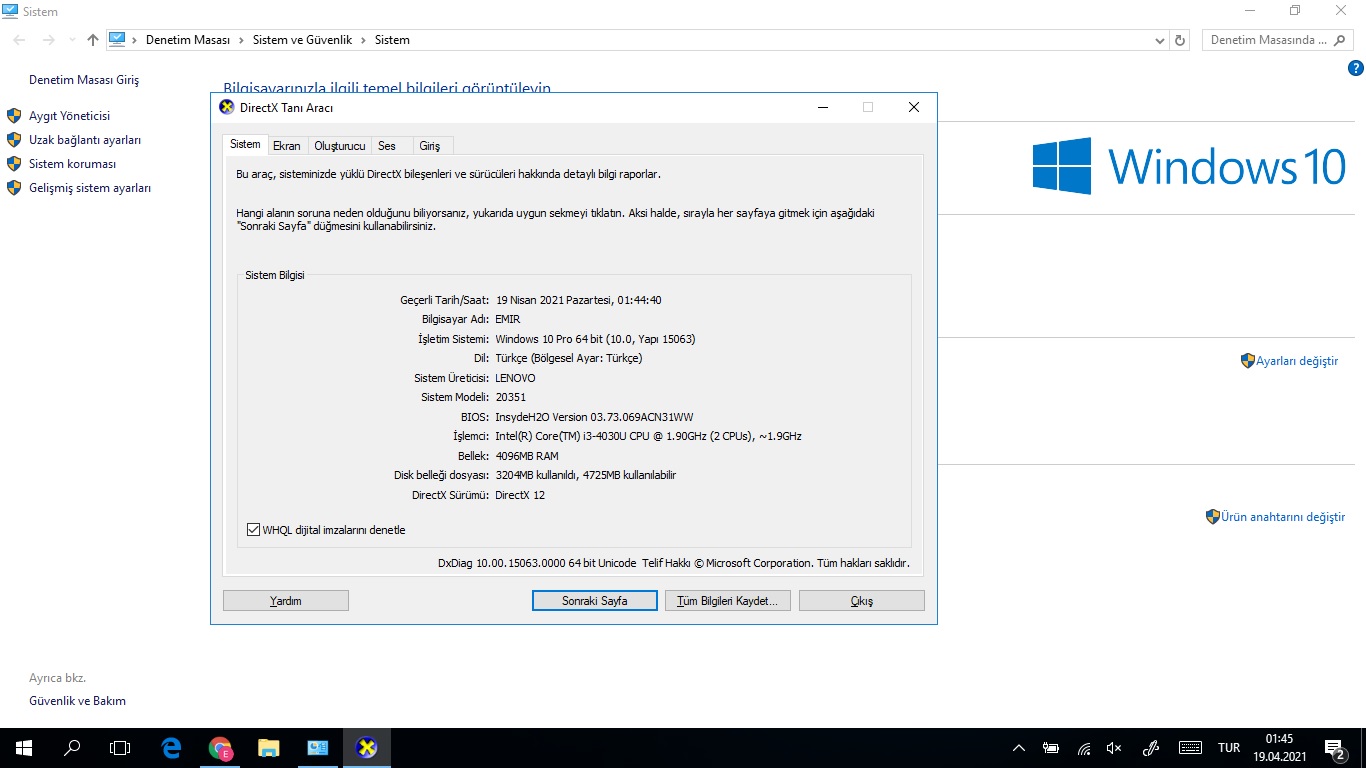Expand address bar history dropdown

(1160, 40)
